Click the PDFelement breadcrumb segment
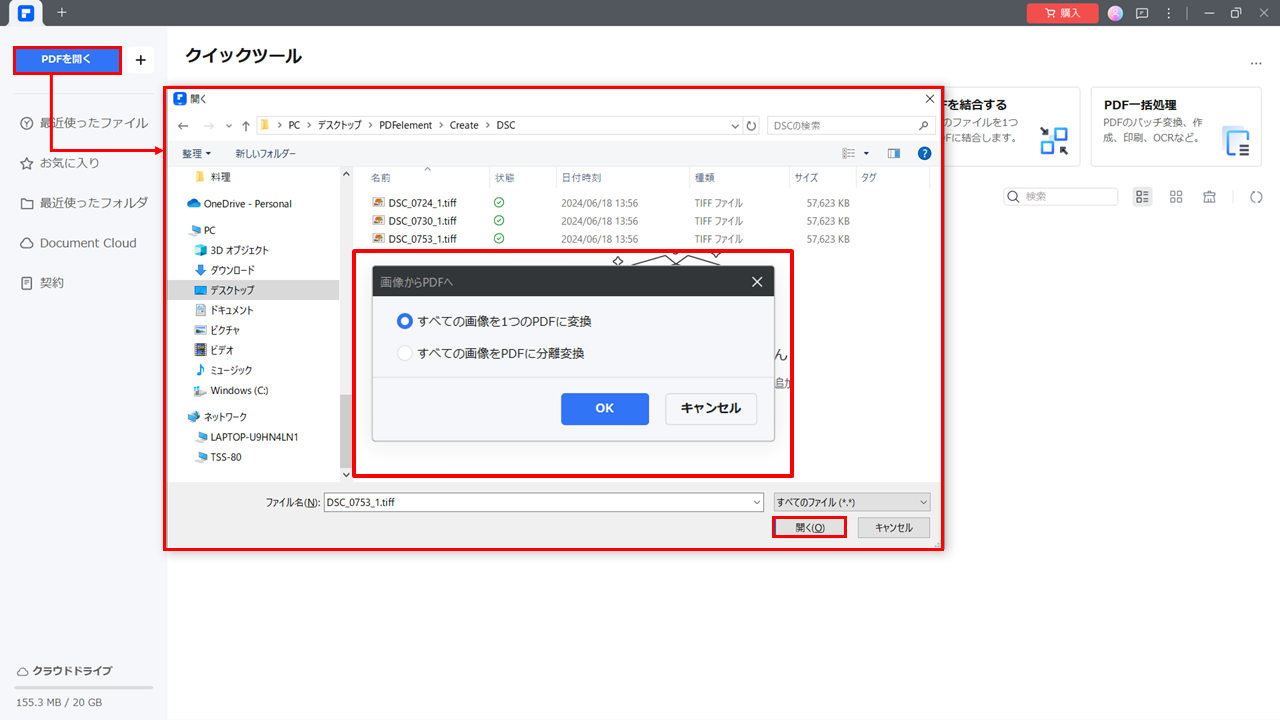This screenshot has width=1280, height=720. (x=406, y=125)
